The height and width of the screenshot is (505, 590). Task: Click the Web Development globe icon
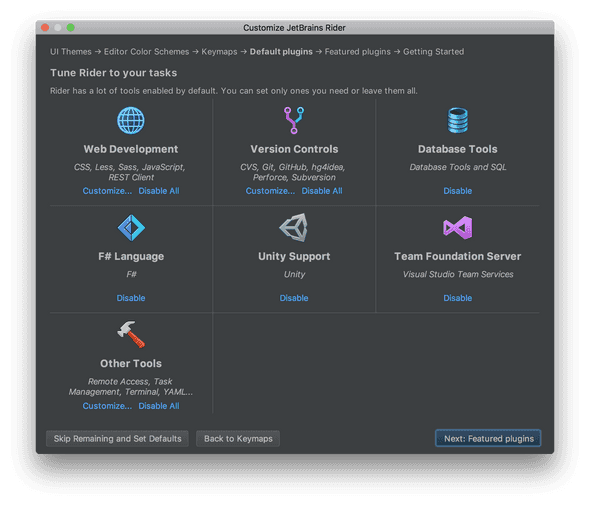131,120
